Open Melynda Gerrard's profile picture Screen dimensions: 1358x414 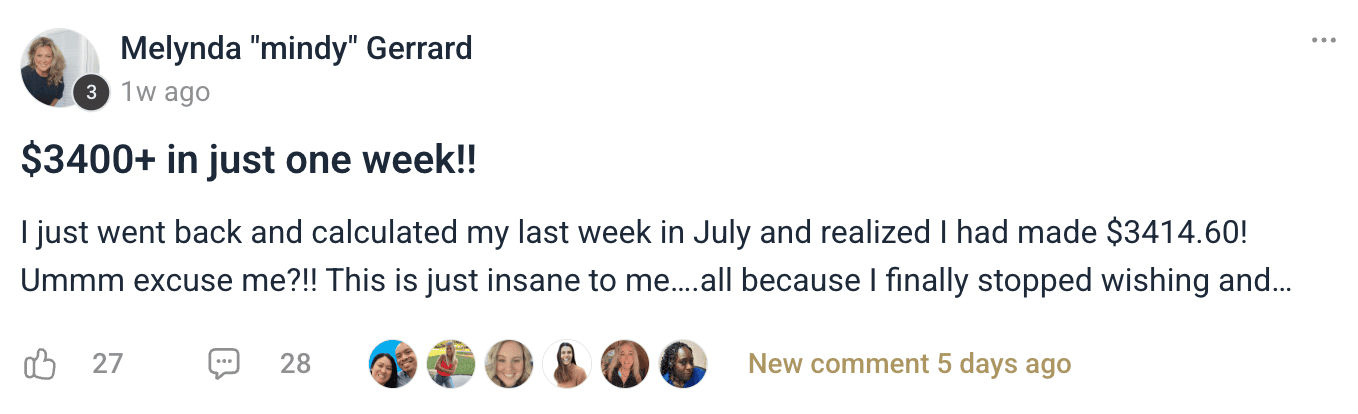point(57,66)
